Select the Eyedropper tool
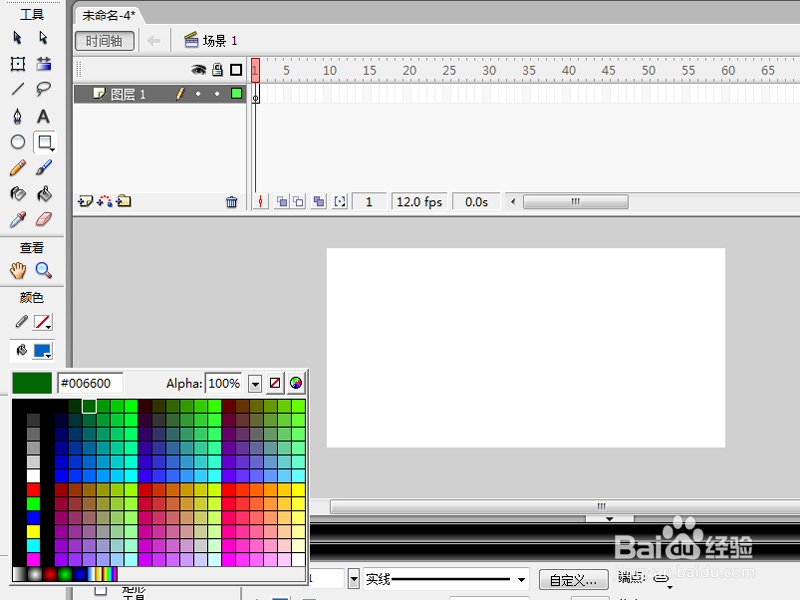Screen dimensions: 800x600 click(18, 219)
